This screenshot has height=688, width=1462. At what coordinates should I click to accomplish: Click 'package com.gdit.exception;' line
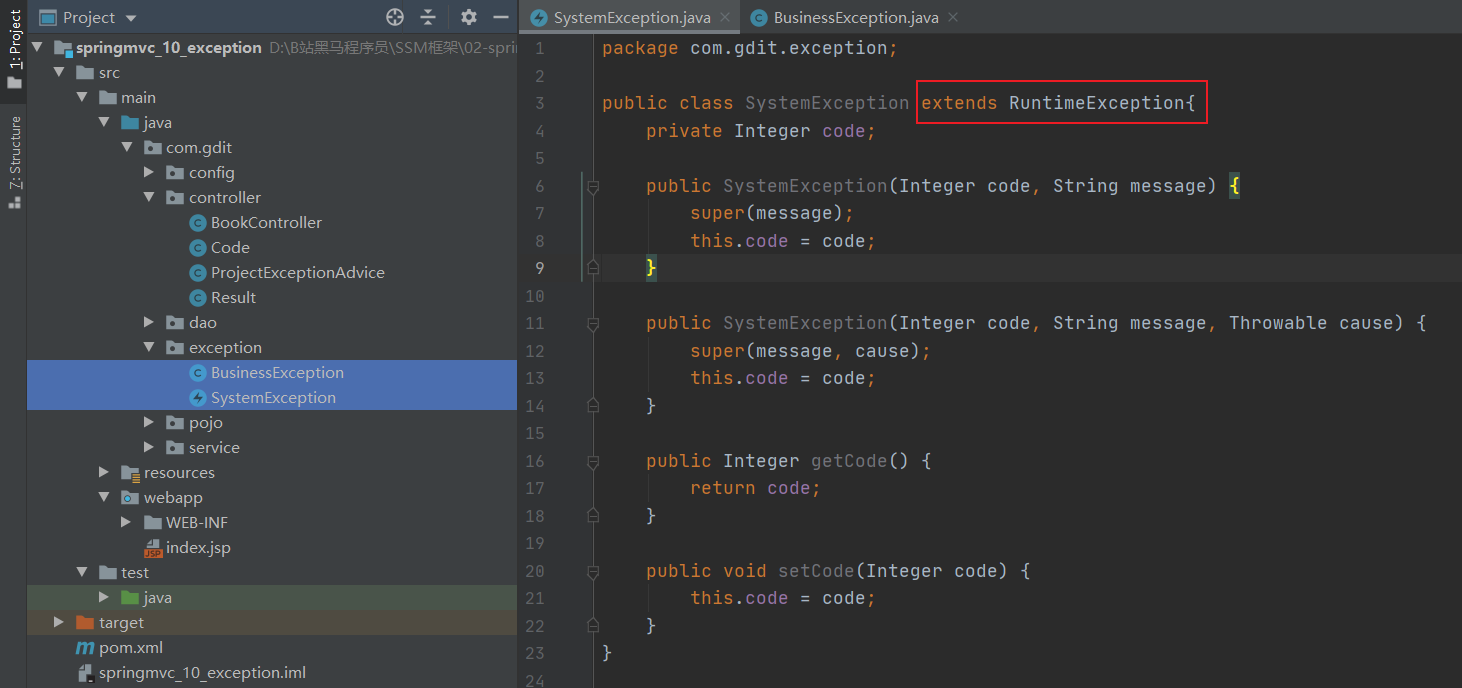pyautogui.click(x=750, y=48)
